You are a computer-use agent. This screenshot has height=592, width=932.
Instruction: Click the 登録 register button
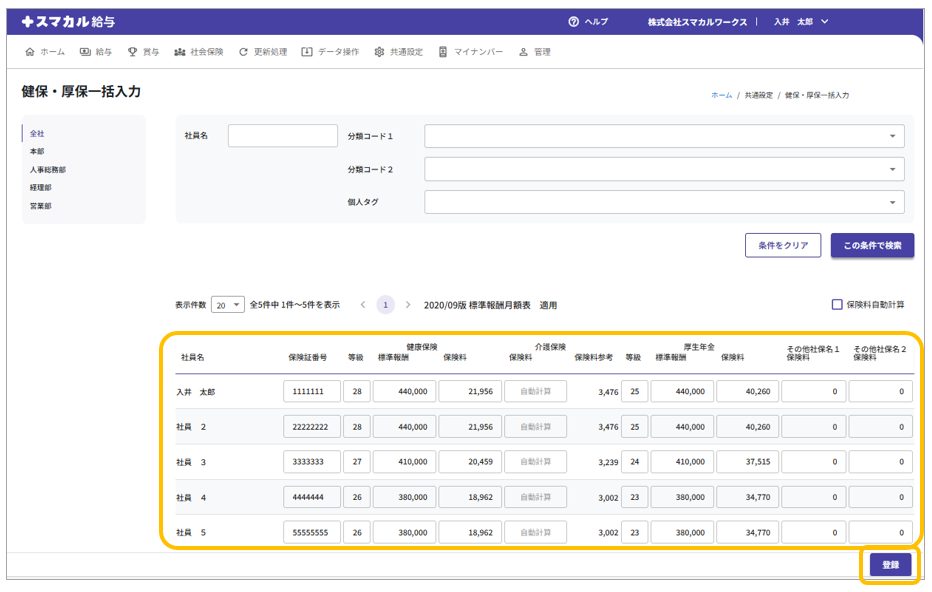889,565
